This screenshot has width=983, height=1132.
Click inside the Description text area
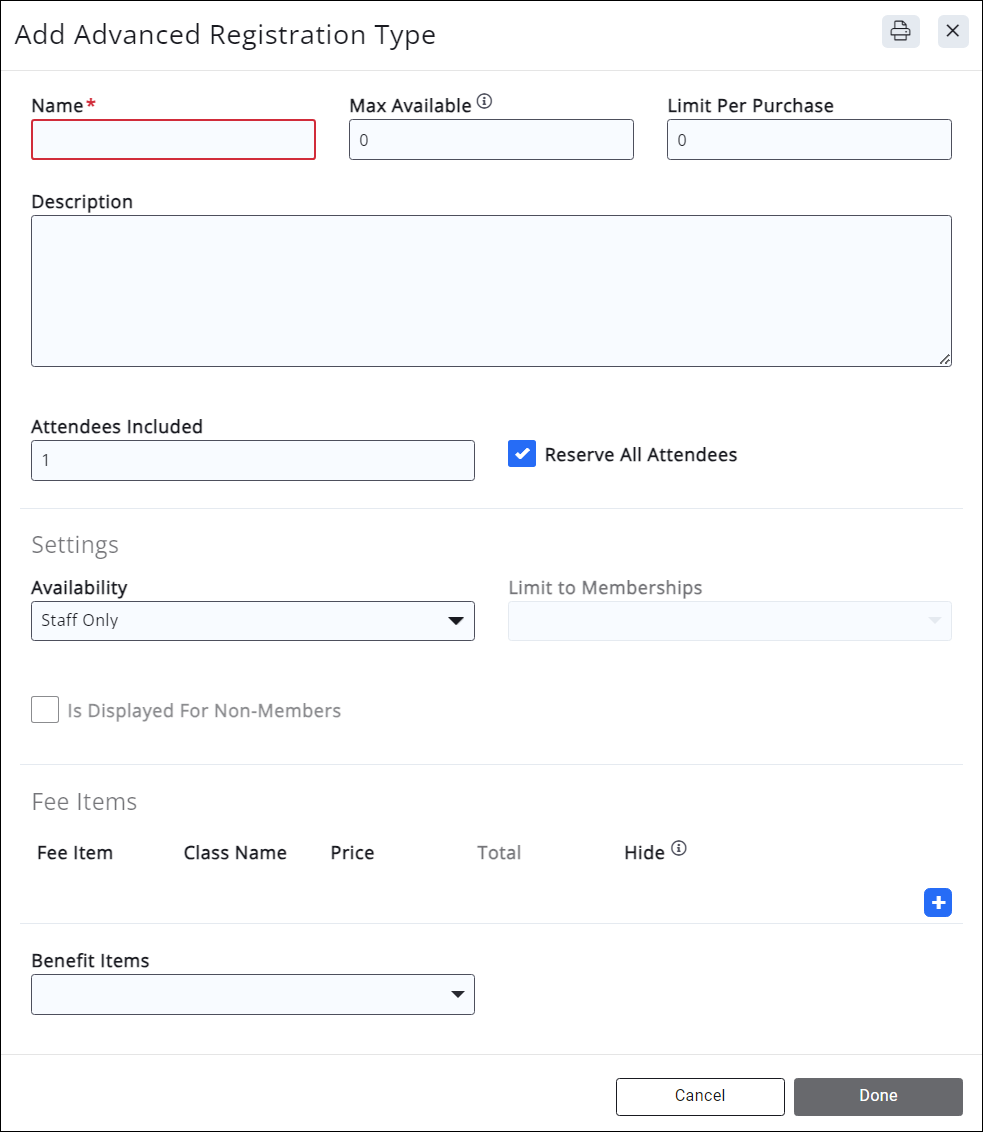click(491, 290)
